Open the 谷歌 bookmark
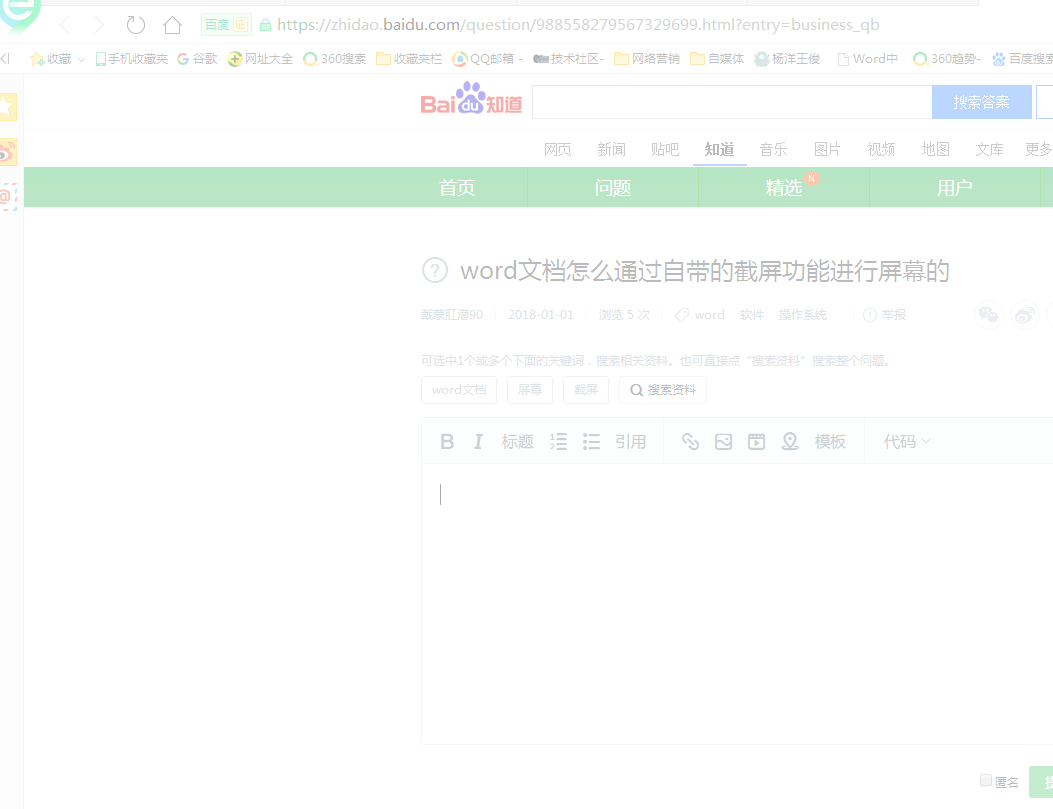Screen dimensions: 1053x809 (197, 59)
